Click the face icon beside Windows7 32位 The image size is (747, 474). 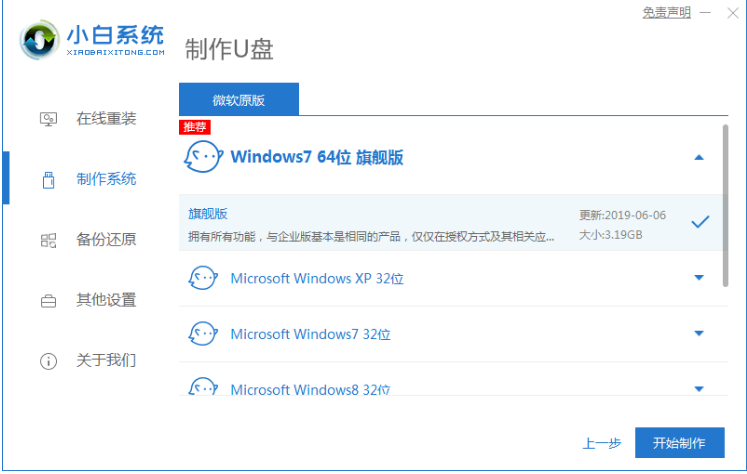coord(203,334)
